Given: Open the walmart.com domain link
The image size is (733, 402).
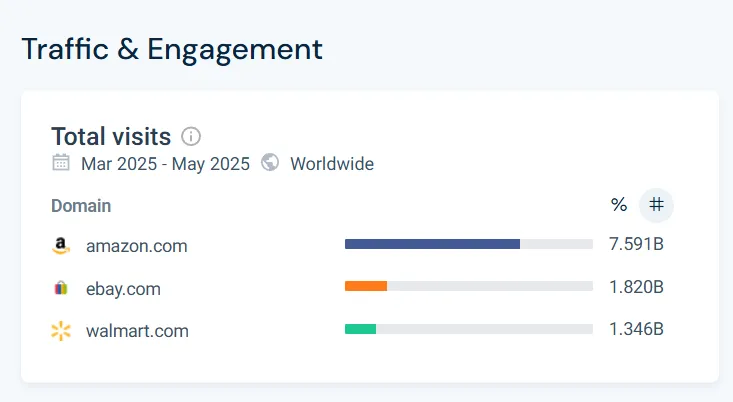Looking at the screenshot, I should tap(137, 331).
